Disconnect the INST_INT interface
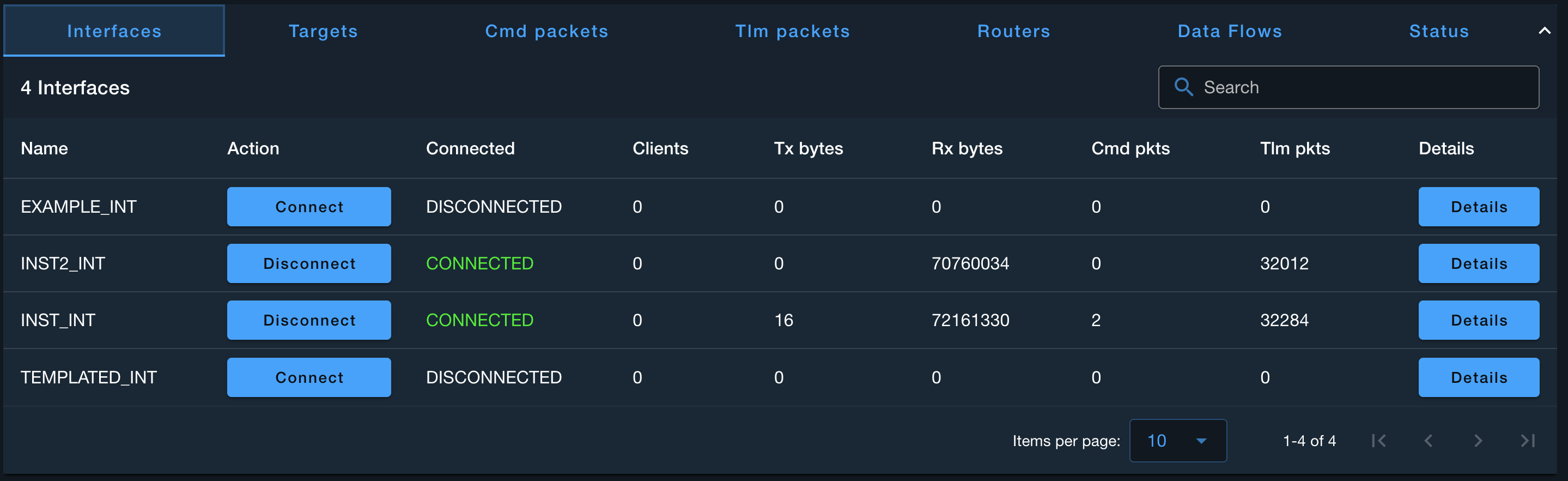 (x=308, y=320)
